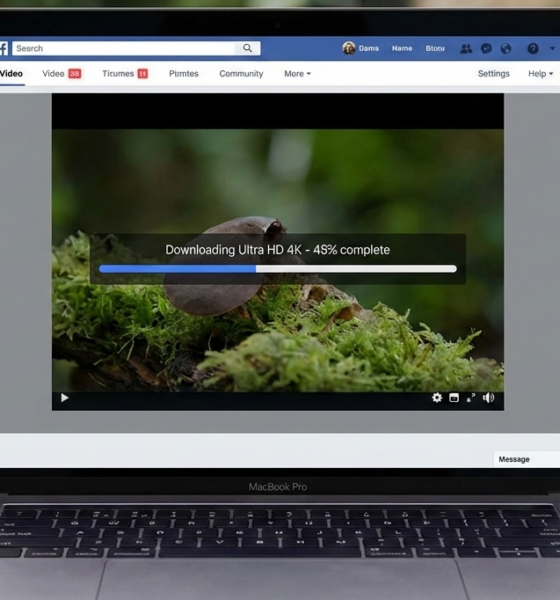Click the mushroom video frame
Viewport: 560px width, 600px height.
click(x=278, y=260)
